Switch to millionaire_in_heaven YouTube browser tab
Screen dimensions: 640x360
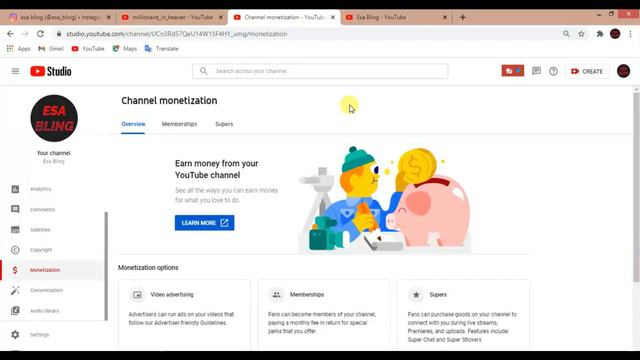pyautogui.click(x=172, y=17)
